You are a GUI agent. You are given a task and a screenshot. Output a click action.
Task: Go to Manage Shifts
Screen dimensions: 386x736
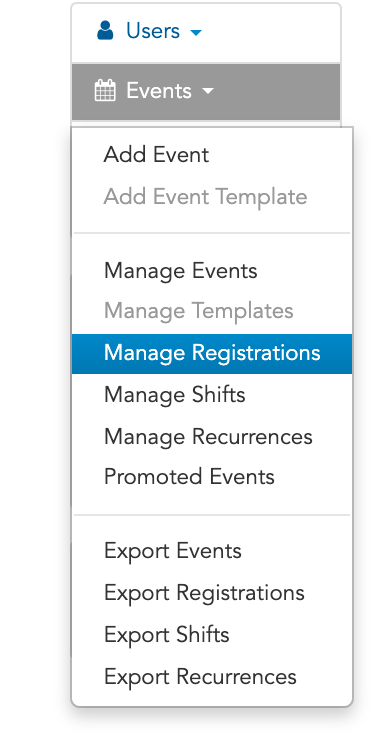174,395
